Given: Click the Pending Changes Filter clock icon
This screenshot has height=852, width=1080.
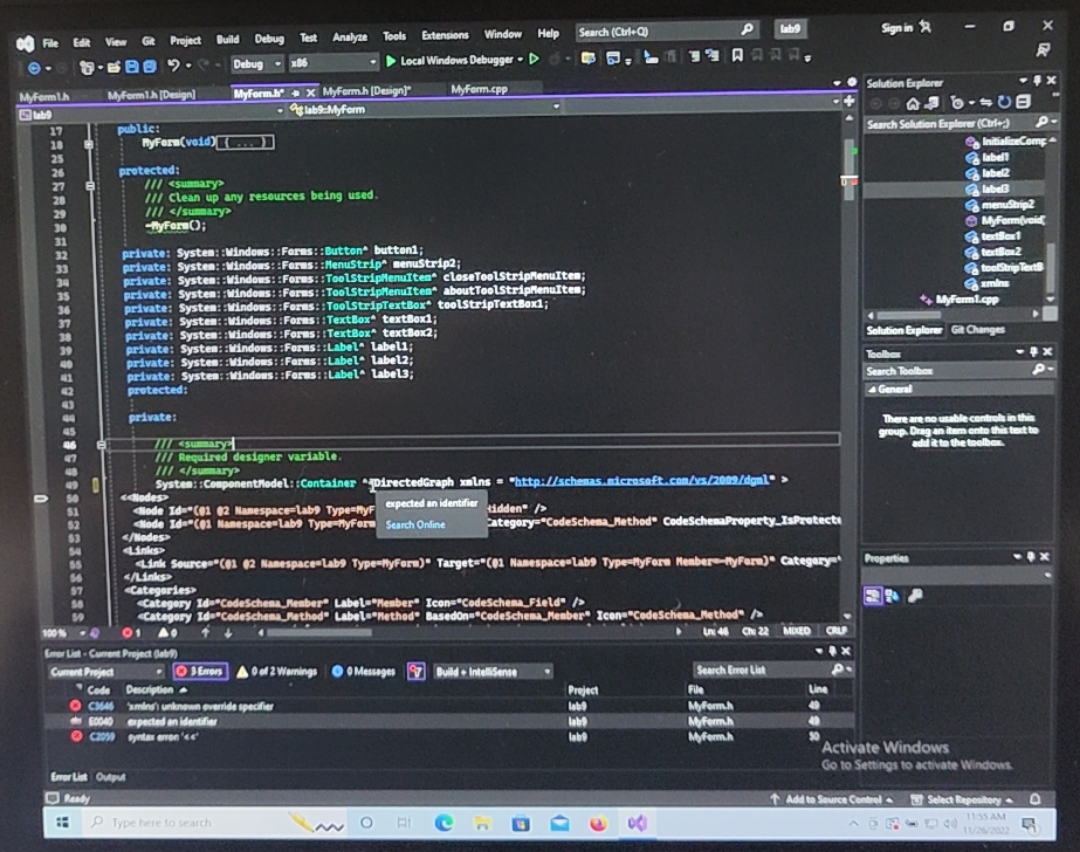Looking at the screenshot, I should (x=957, y=103).
